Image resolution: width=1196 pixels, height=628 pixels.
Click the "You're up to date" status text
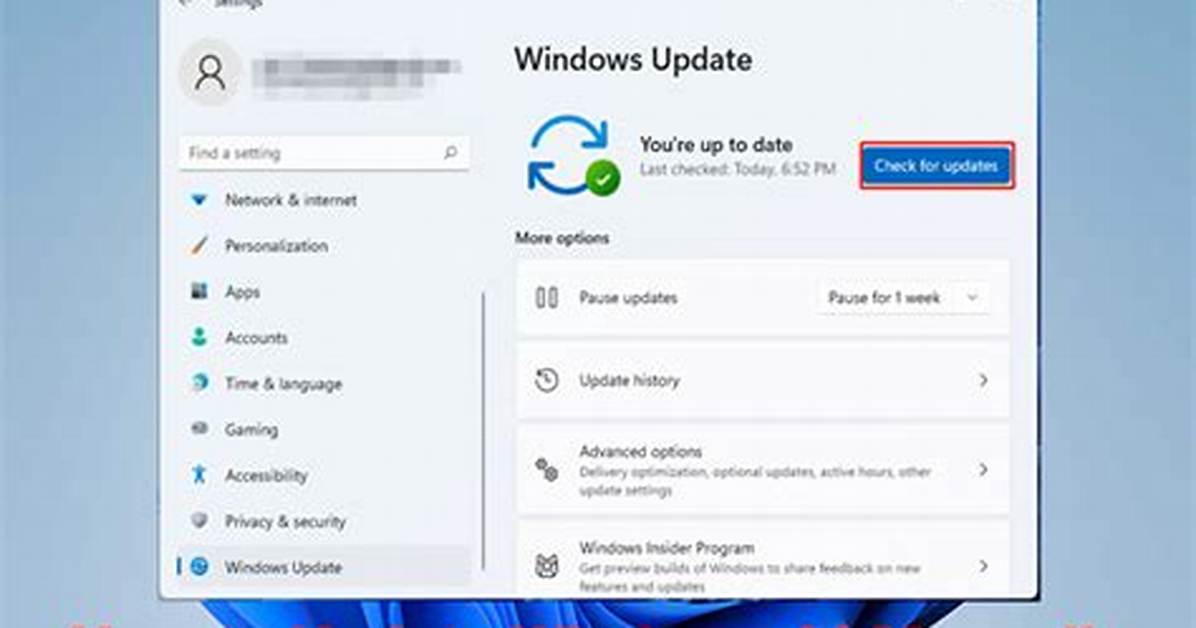(x=716, y=145)
